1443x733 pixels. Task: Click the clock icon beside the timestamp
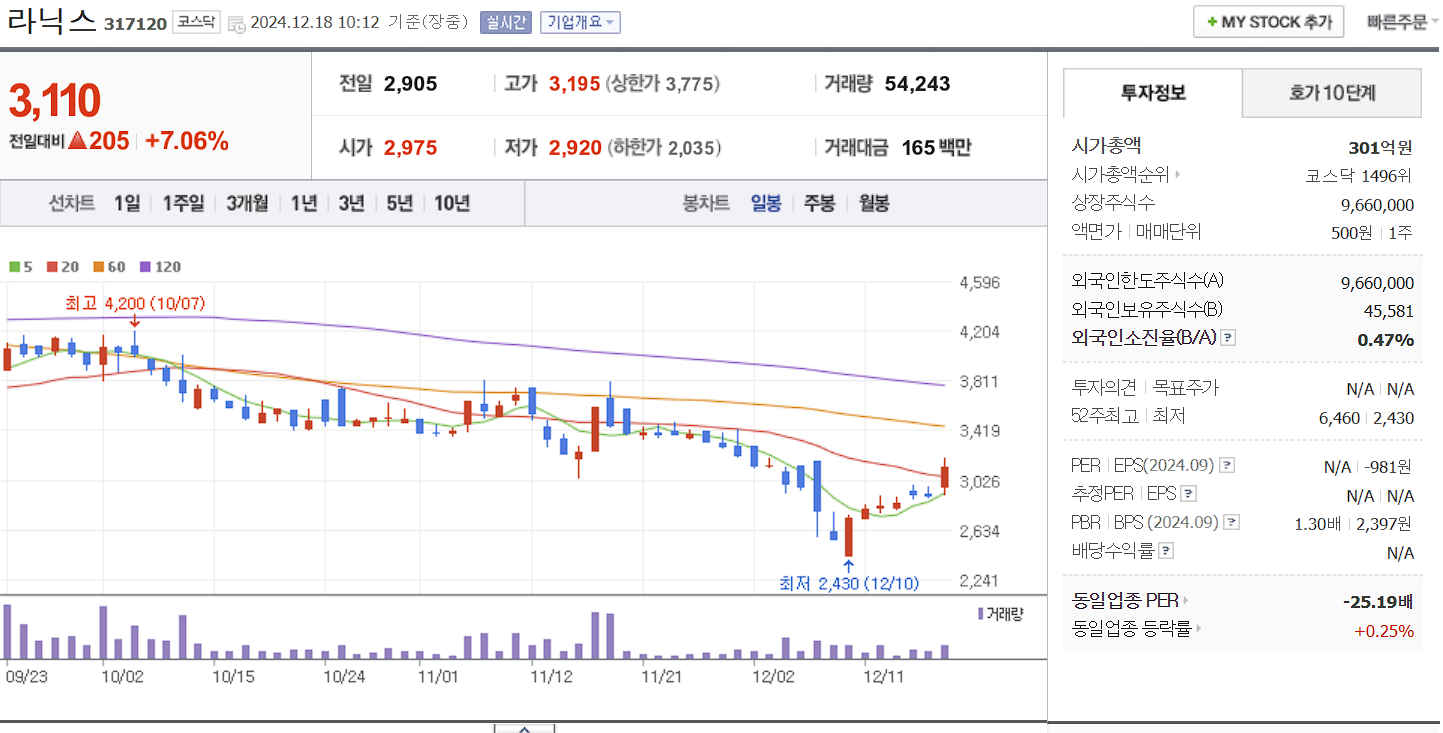tap(236, 22)
